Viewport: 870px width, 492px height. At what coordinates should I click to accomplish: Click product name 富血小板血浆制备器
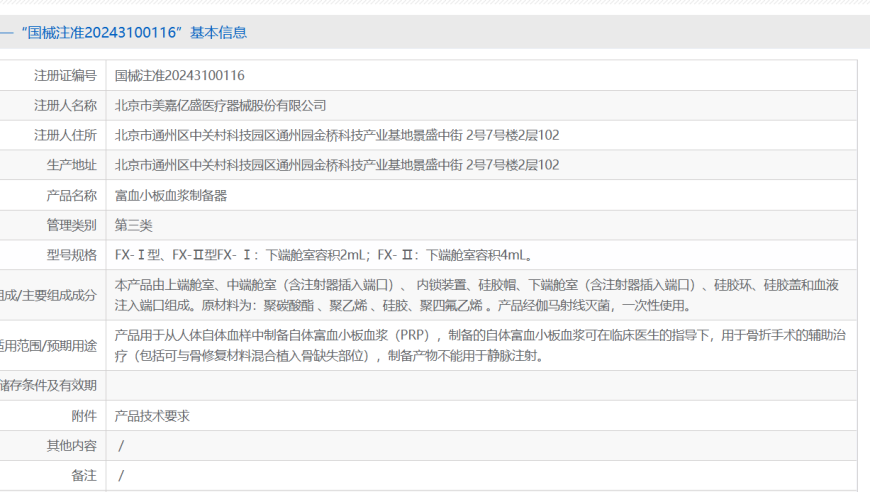[x=171, y=195]
